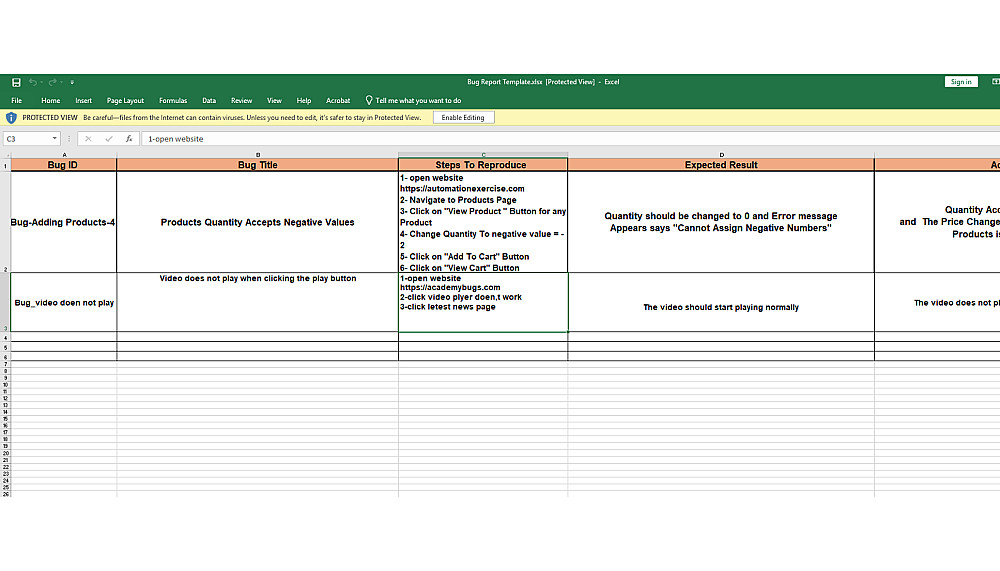
Task: Select cell Video does not play when clicking
Action: pyautogui.click(x=258, y=302)
